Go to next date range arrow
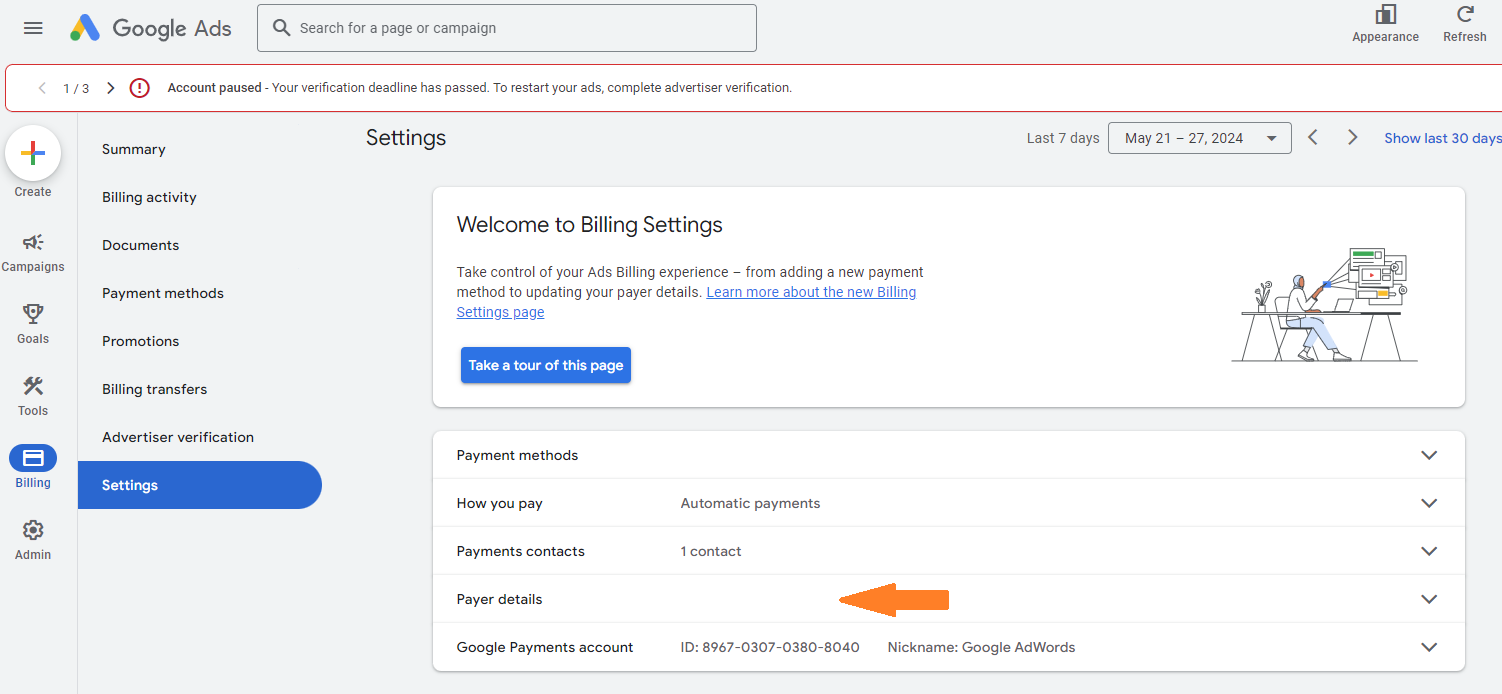Viewport: 1502px width, 694px height. 1352,137
